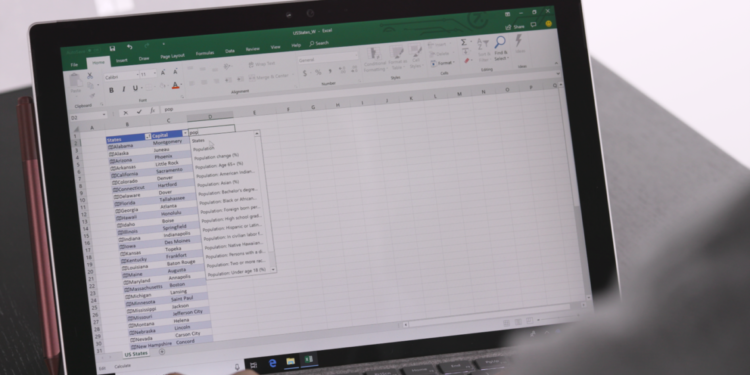Click the Accounting dollar format icon

coord(305,73)
